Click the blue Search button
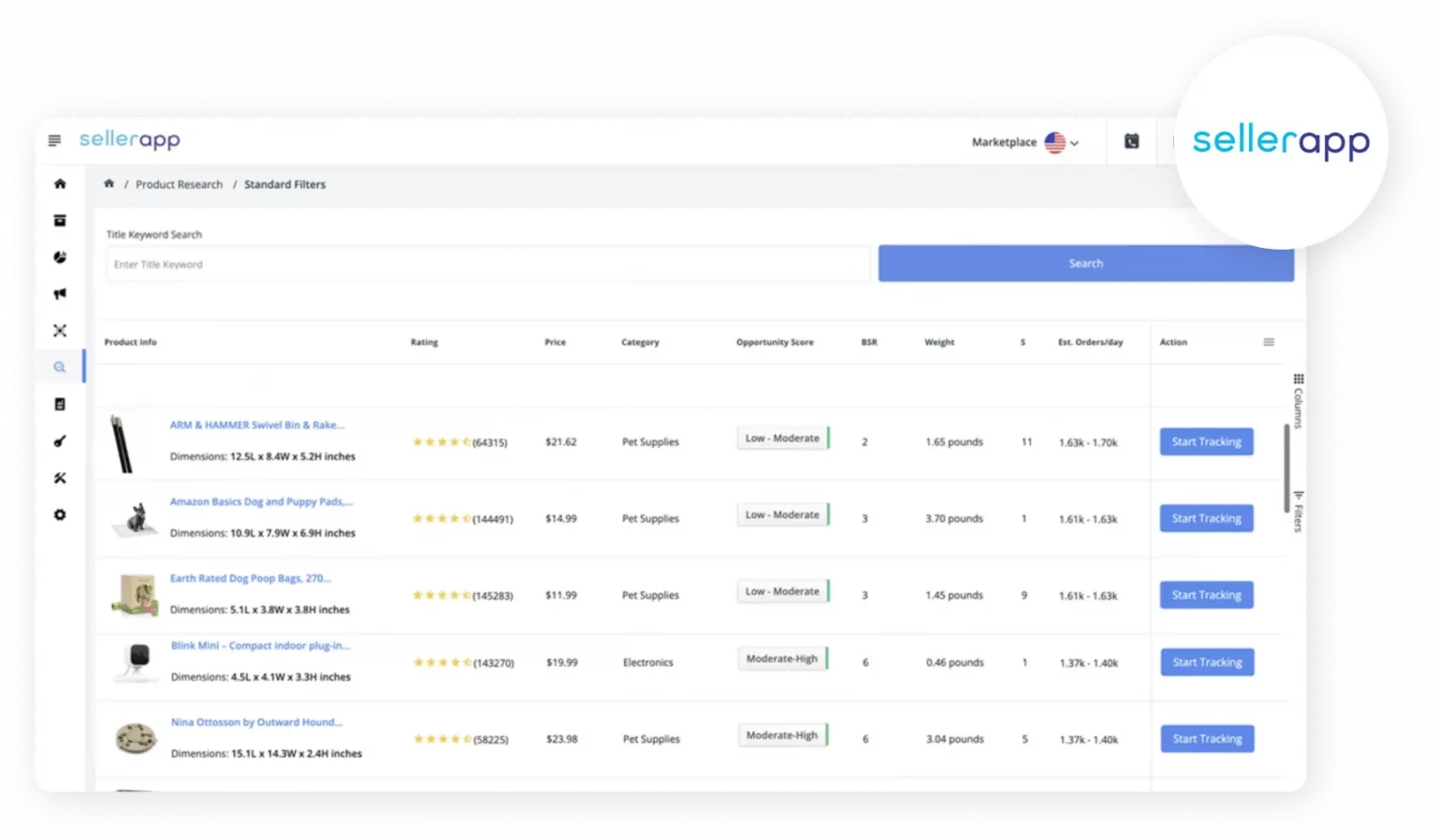The image size is (1437, 840). coord(1085,264)
